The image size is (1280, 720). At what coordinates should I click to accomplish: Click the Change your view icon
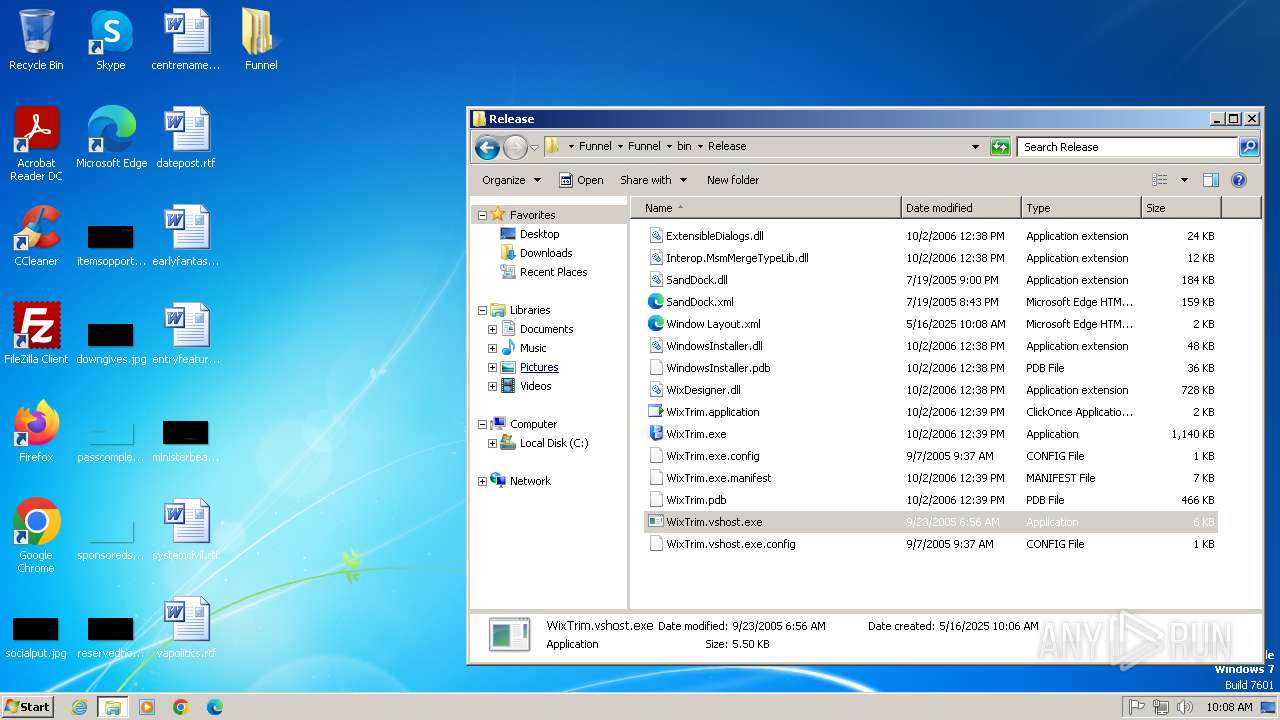click(x=1160, y=180)
